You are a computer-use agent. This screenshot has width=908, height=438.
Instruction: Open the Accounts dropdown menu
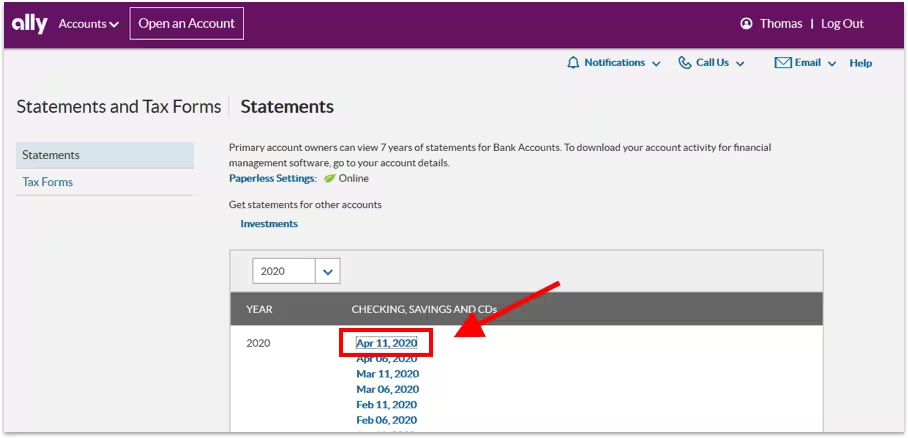(x=89, y=24)
